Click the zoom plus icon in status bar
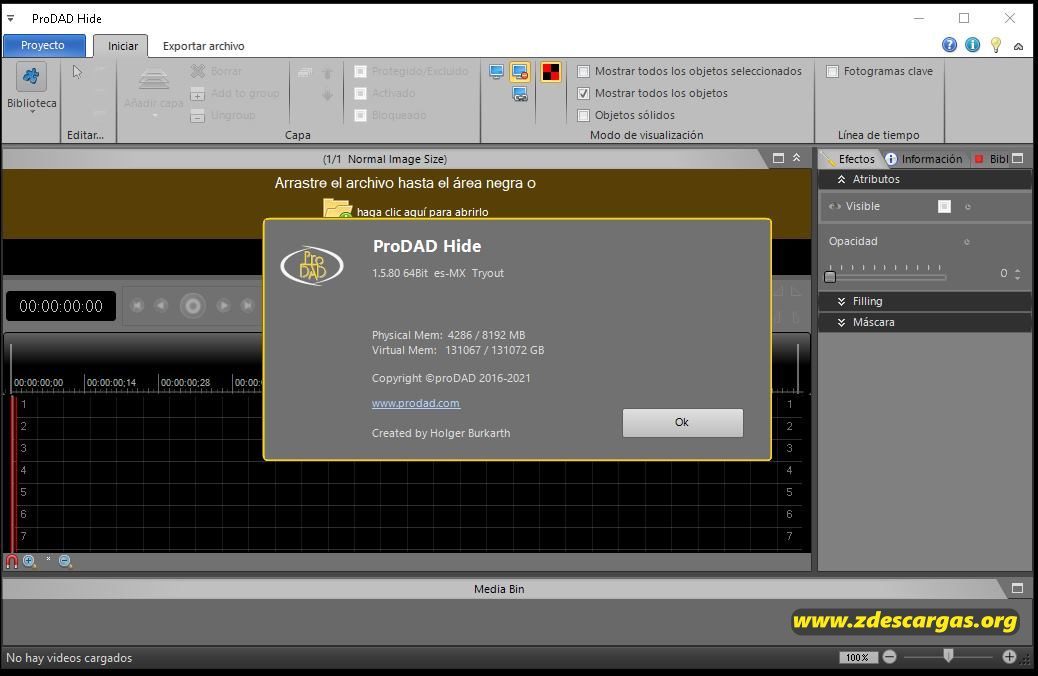Viewport: 1038px width, 676px height. [x=1009, y=657]
